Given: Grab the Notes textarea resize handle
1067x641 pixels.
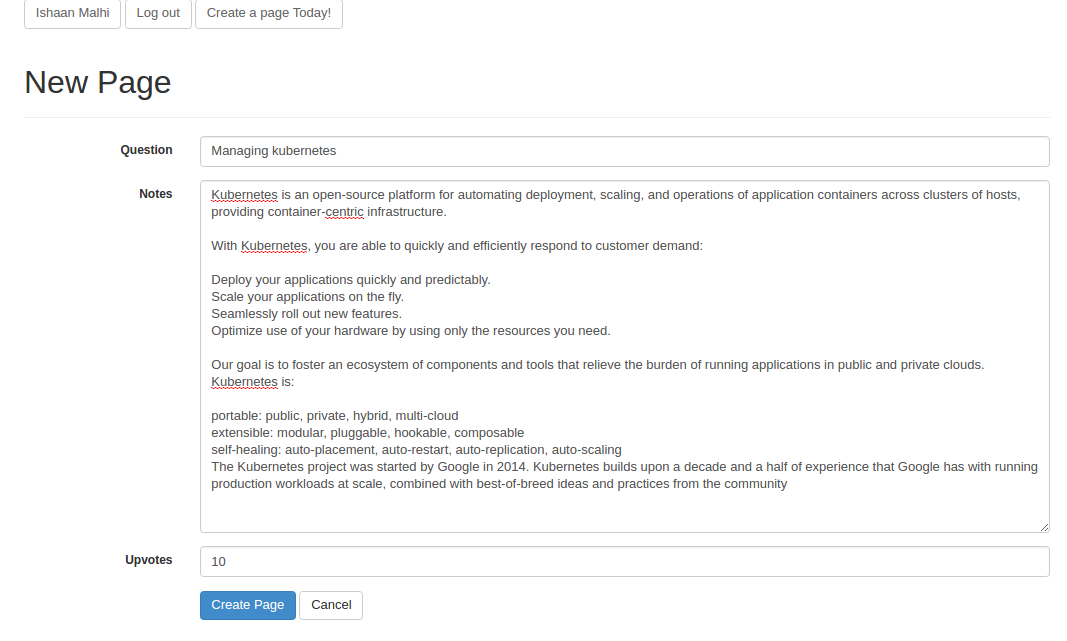Looking at the screenshot, I should point(1044,527).
